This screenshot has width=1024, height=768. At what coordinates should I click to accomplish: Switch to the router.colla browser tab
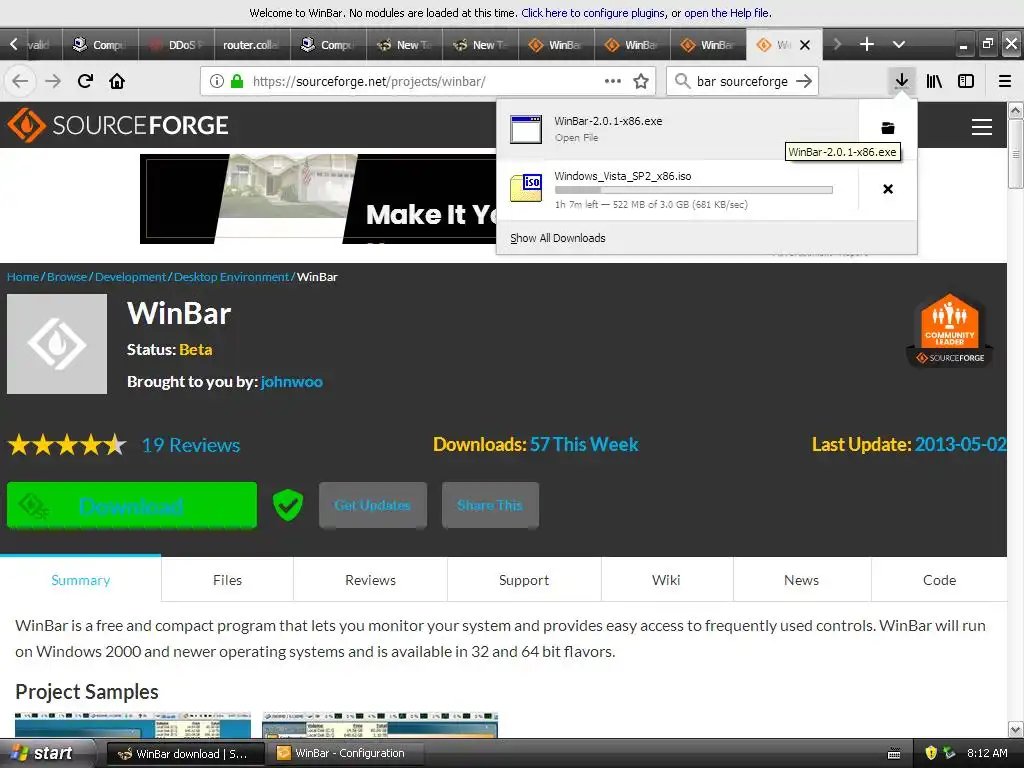coord(253,44)
